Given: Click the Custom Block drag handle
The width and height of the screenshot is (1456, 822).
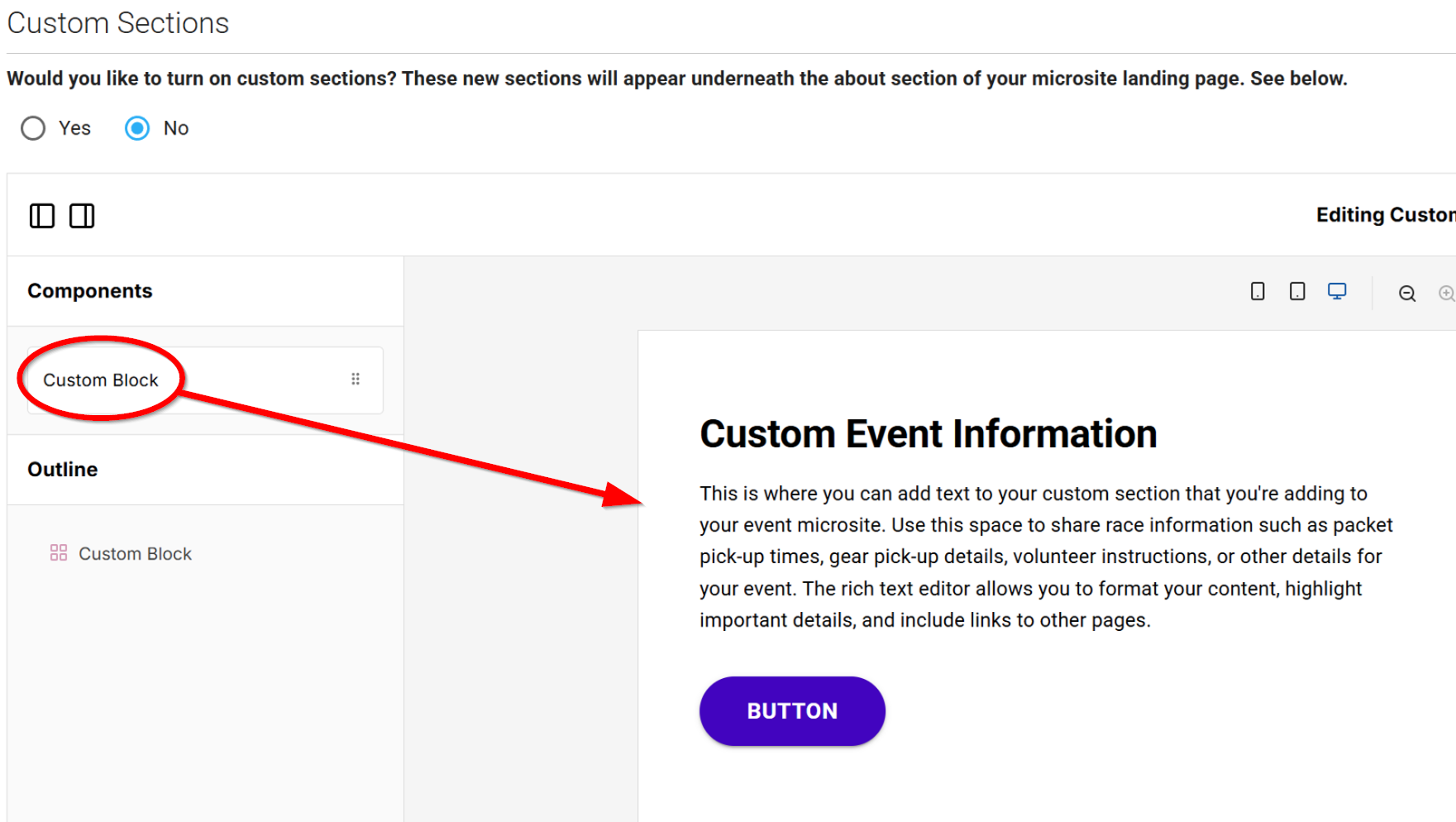Looking at the screenshot, I should pyautogui.click(x=356, y=379).
